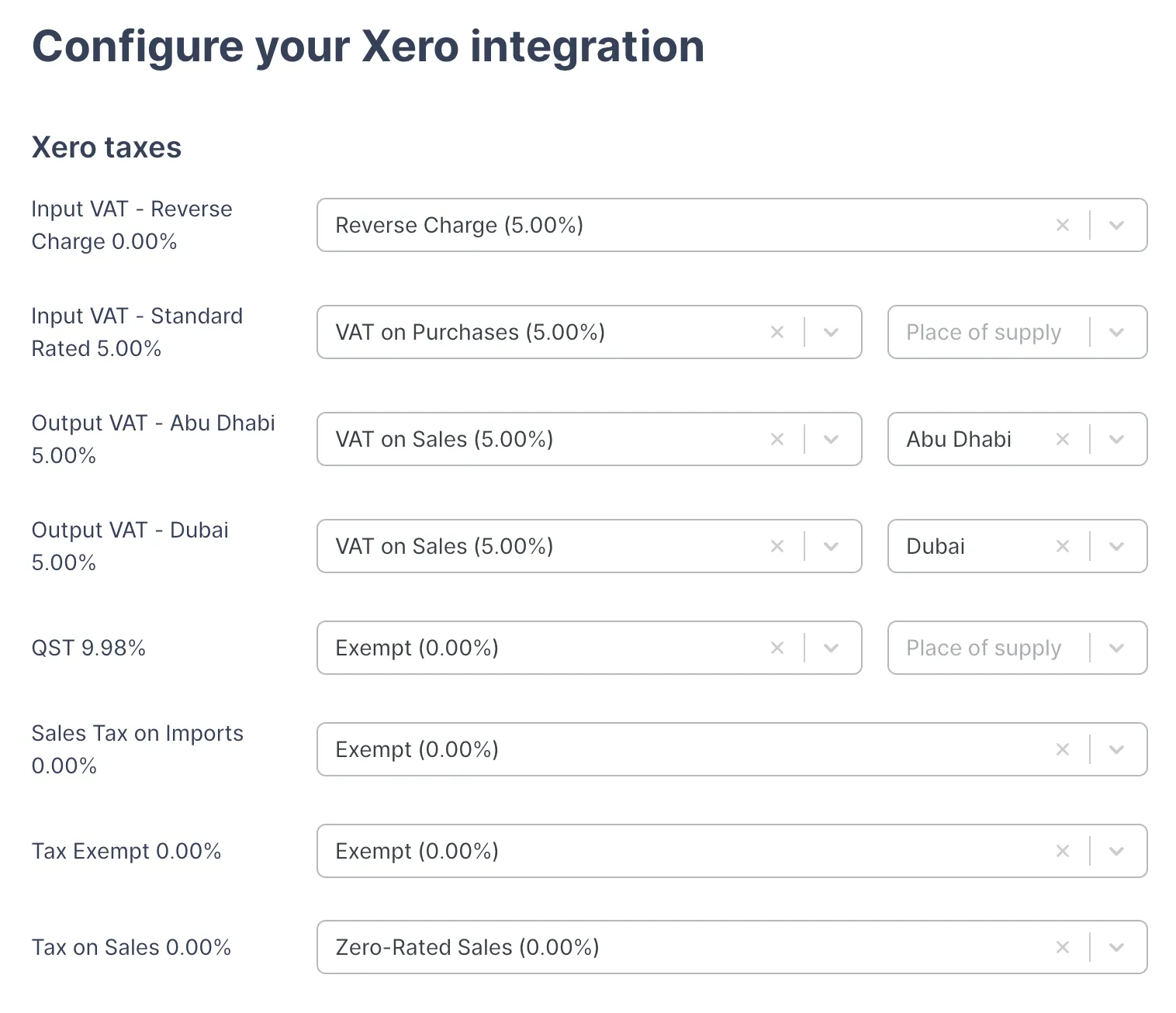Clear the VAT on Purchases selection
Image resolution: width=1176 pixels, height=1013 pixels.
click(x=777, y=332)
